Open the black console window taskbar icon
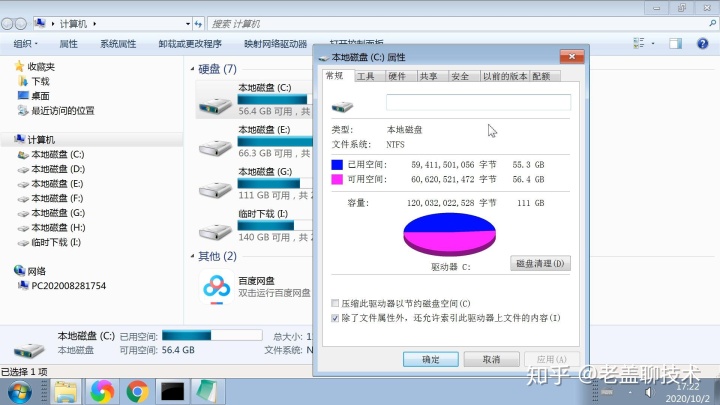This screenshot has width=720, height=405. [173, 392]
